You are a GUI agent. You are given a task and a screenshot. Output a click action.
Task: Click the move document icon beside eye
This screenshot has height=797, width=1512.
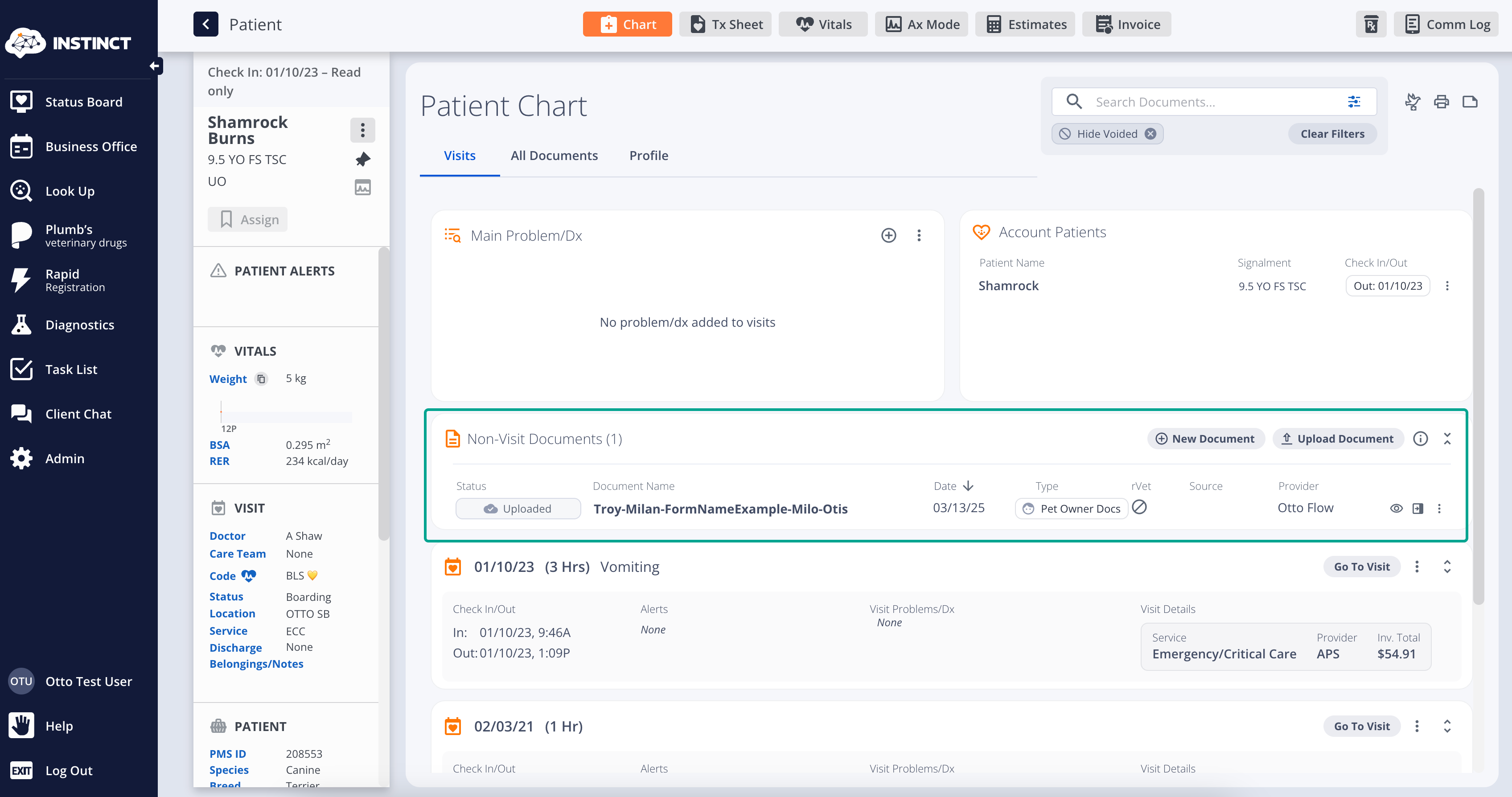click(x=1417, y=508)
